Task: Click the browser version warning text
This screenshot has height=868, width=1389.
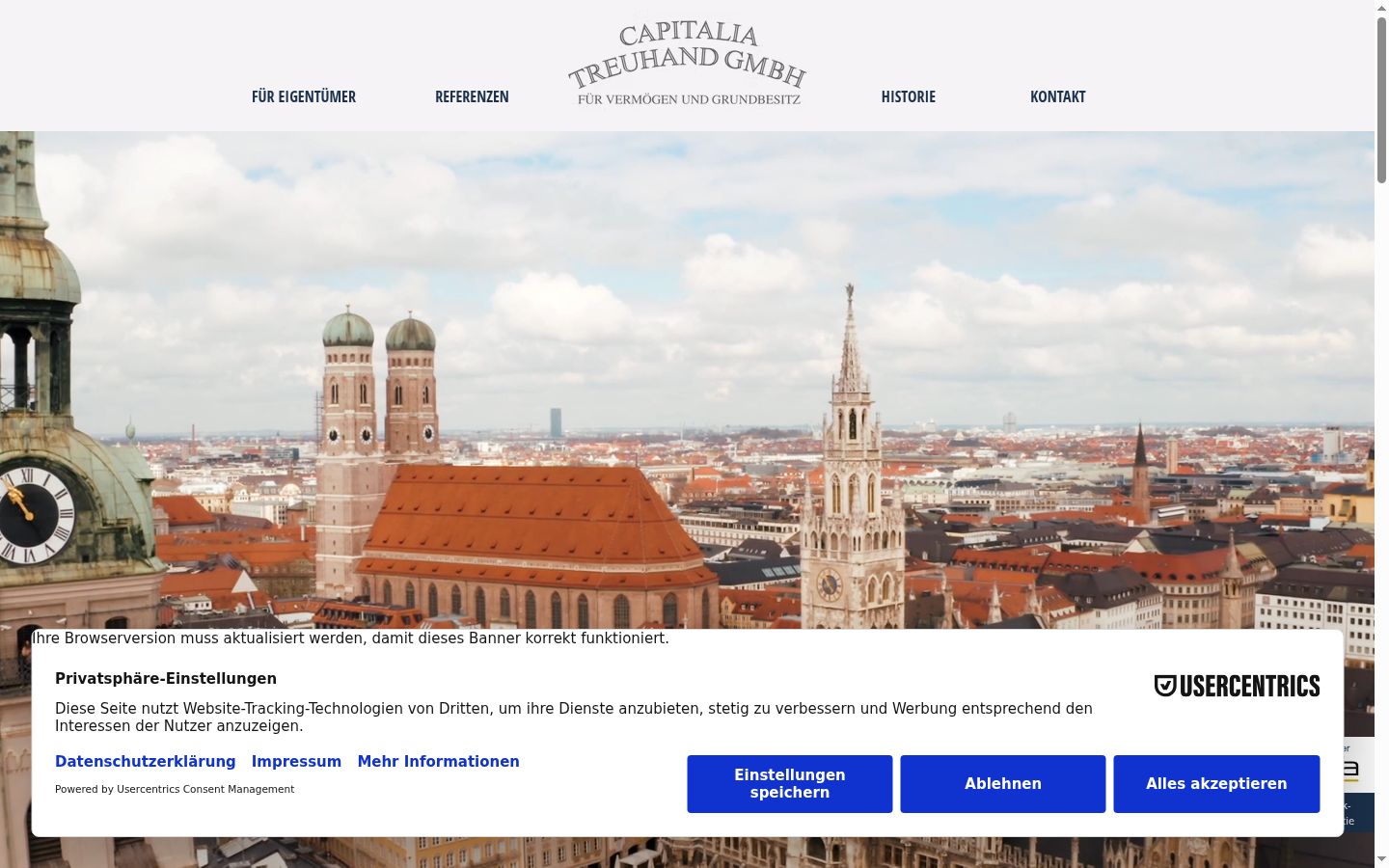Action: (350, 638)
